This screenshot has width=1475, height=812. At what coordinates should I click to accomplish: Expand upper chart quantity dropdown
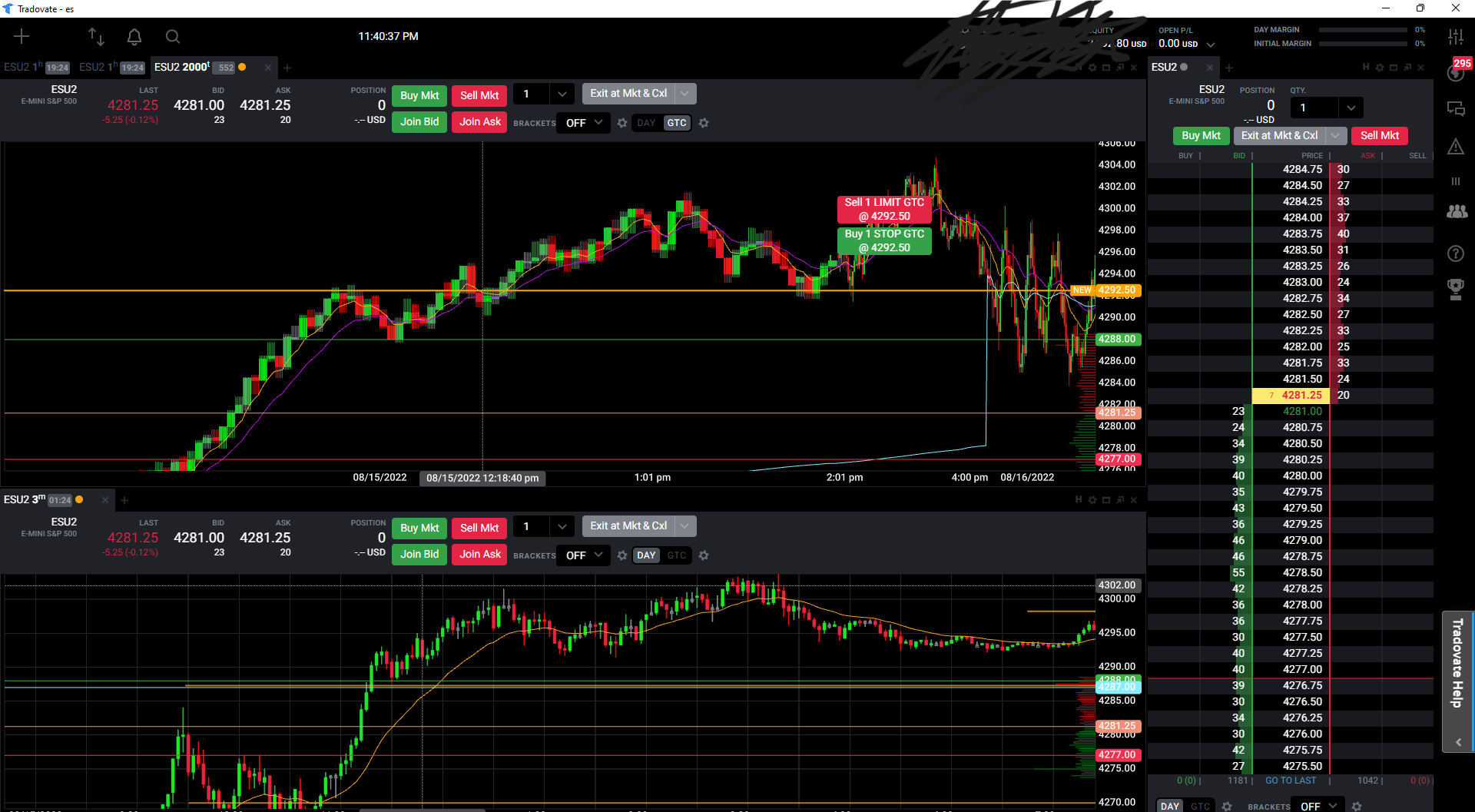(x=562, y=94)
